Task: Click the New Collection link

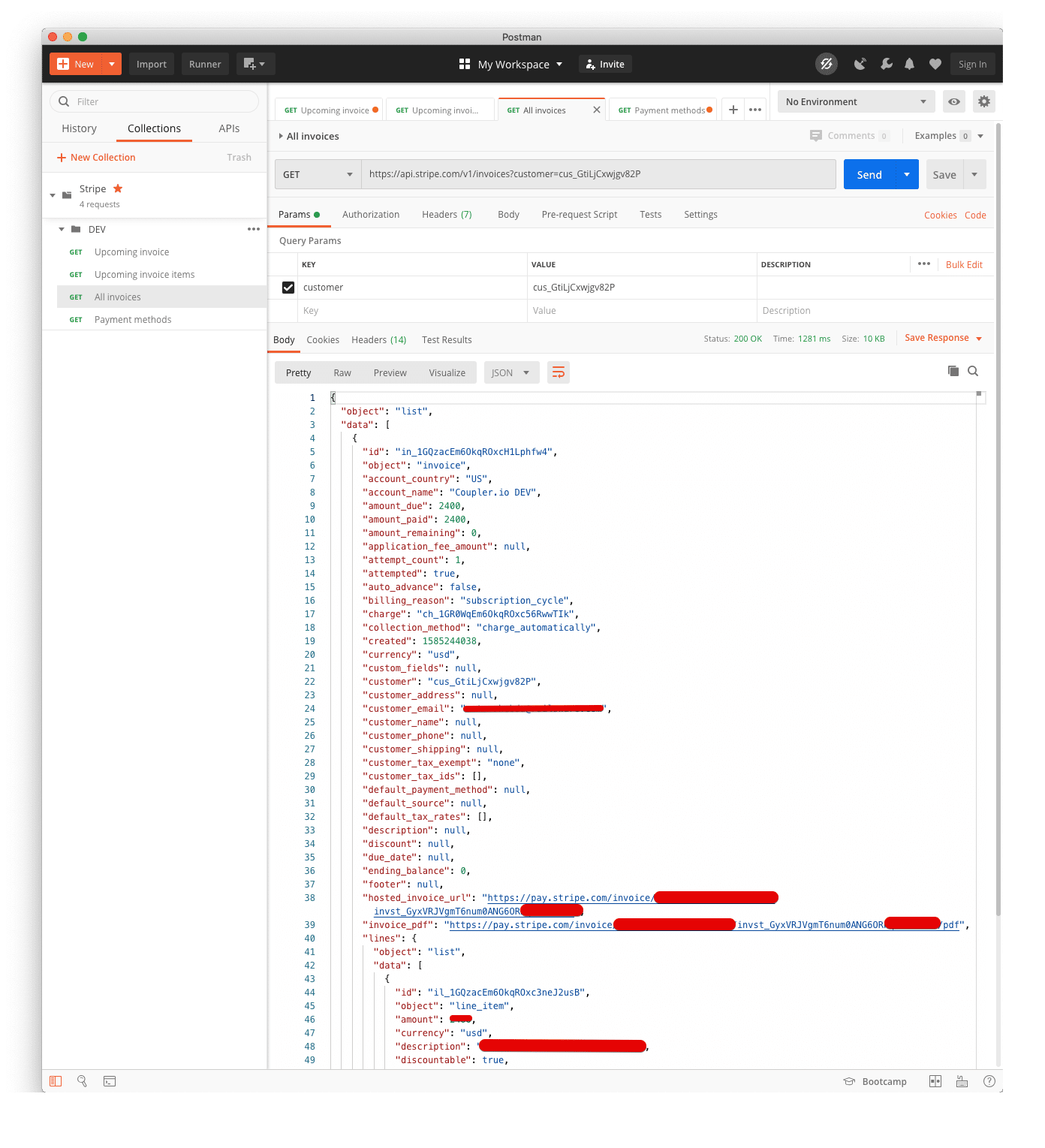Action: (96, 158)
